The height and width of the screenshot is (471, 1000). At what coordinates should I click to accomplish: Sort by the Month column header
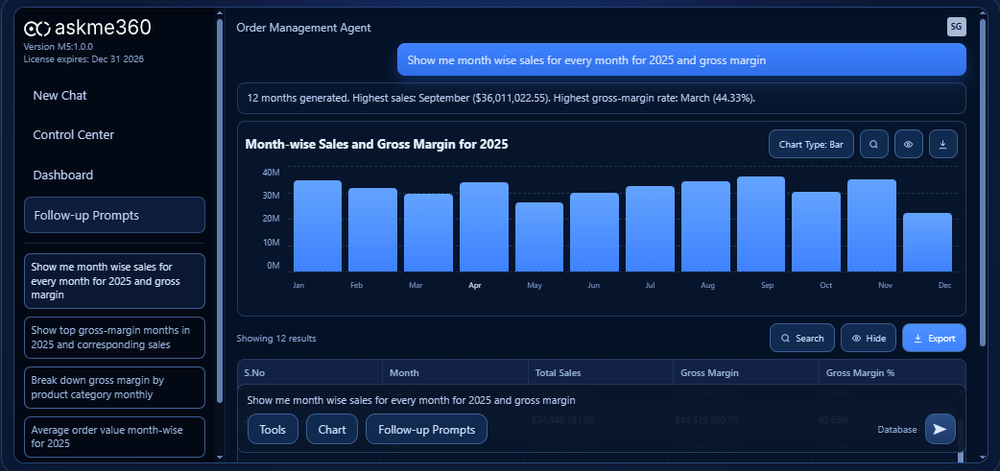pos(455,373)
